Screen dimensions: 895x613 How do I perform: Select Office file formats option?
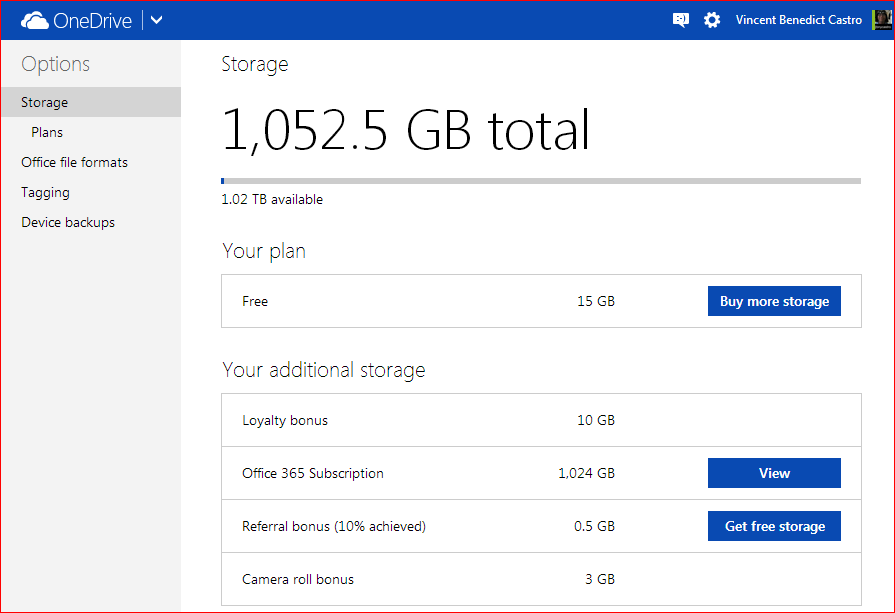(73, 161)
